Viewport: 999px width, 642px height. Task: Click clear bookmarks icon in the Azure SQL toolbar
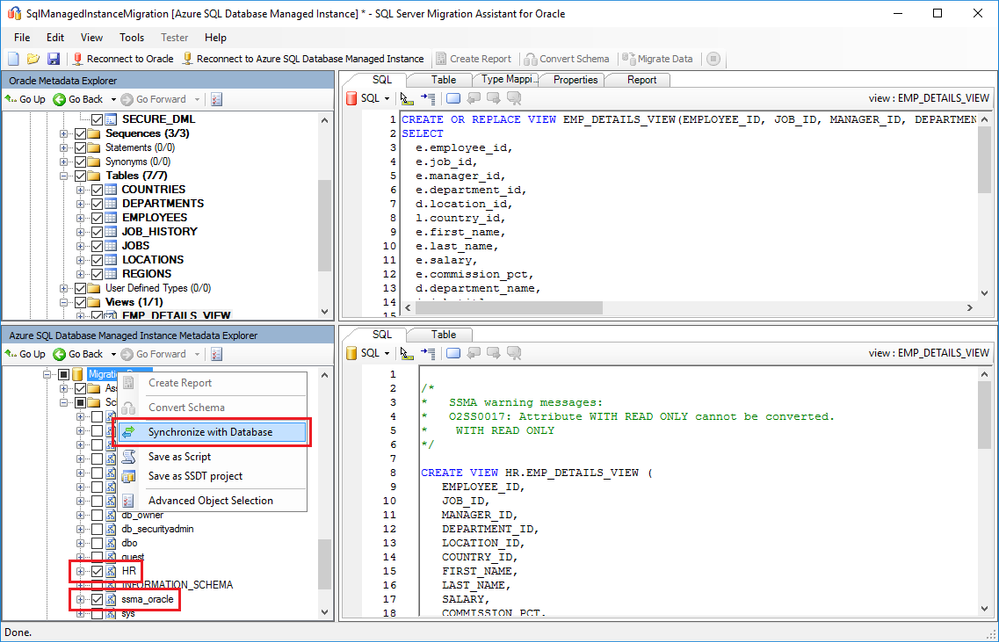(x=514, y=353)
